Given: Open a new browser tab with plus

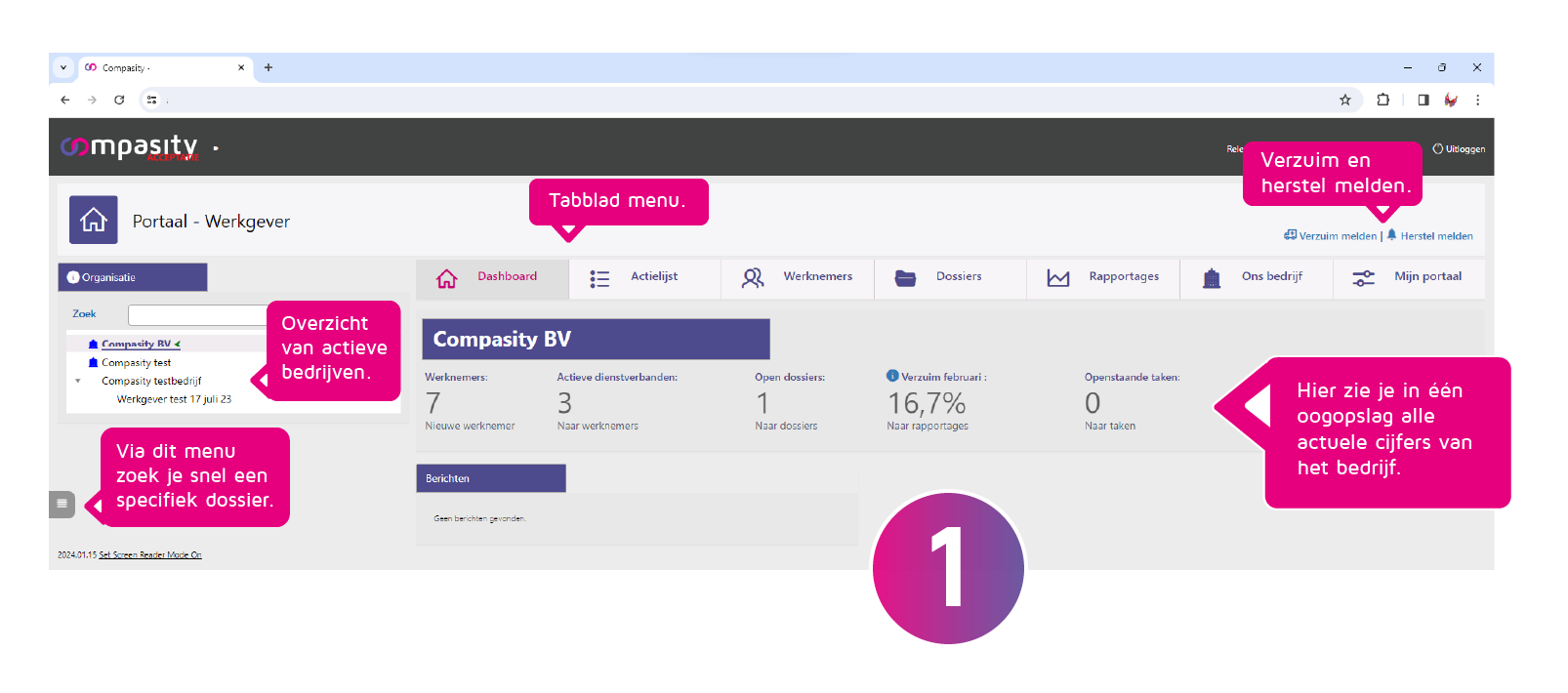Looking at the screenshot, I should pos(268,67).
